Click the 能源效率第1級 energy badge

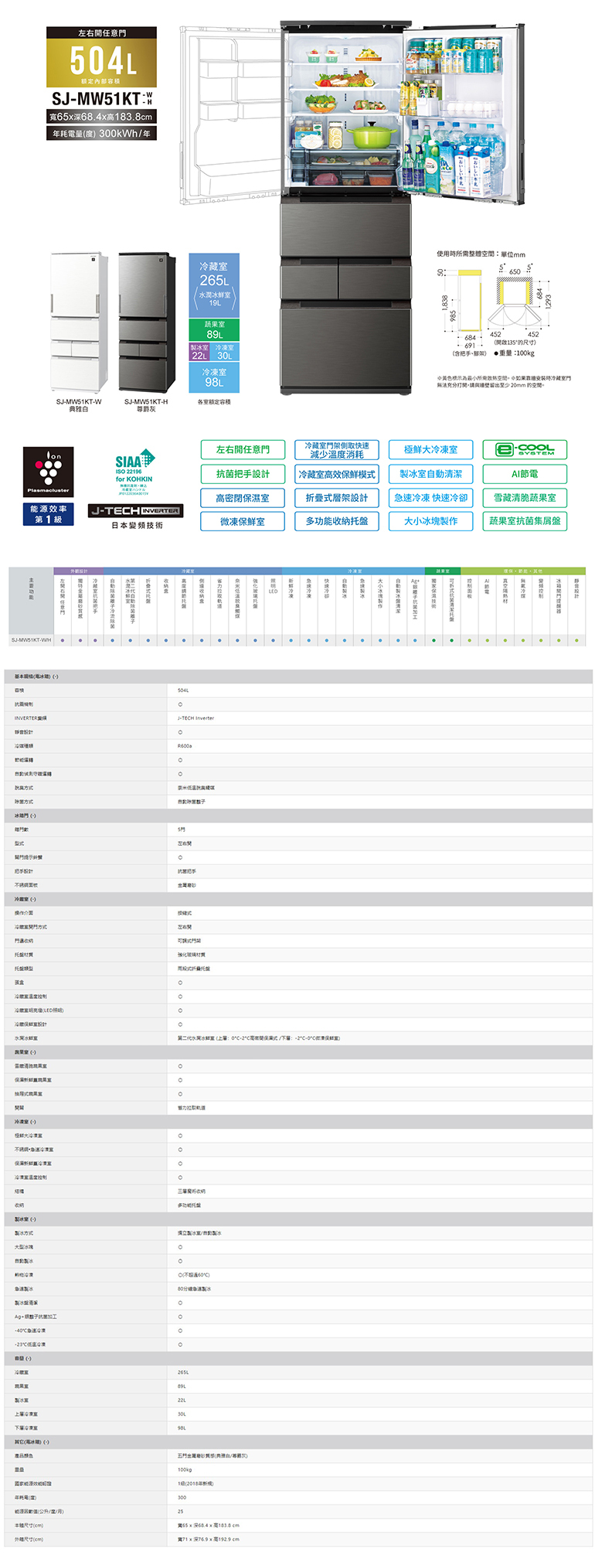pyautogui.click(x=48, y=514)
